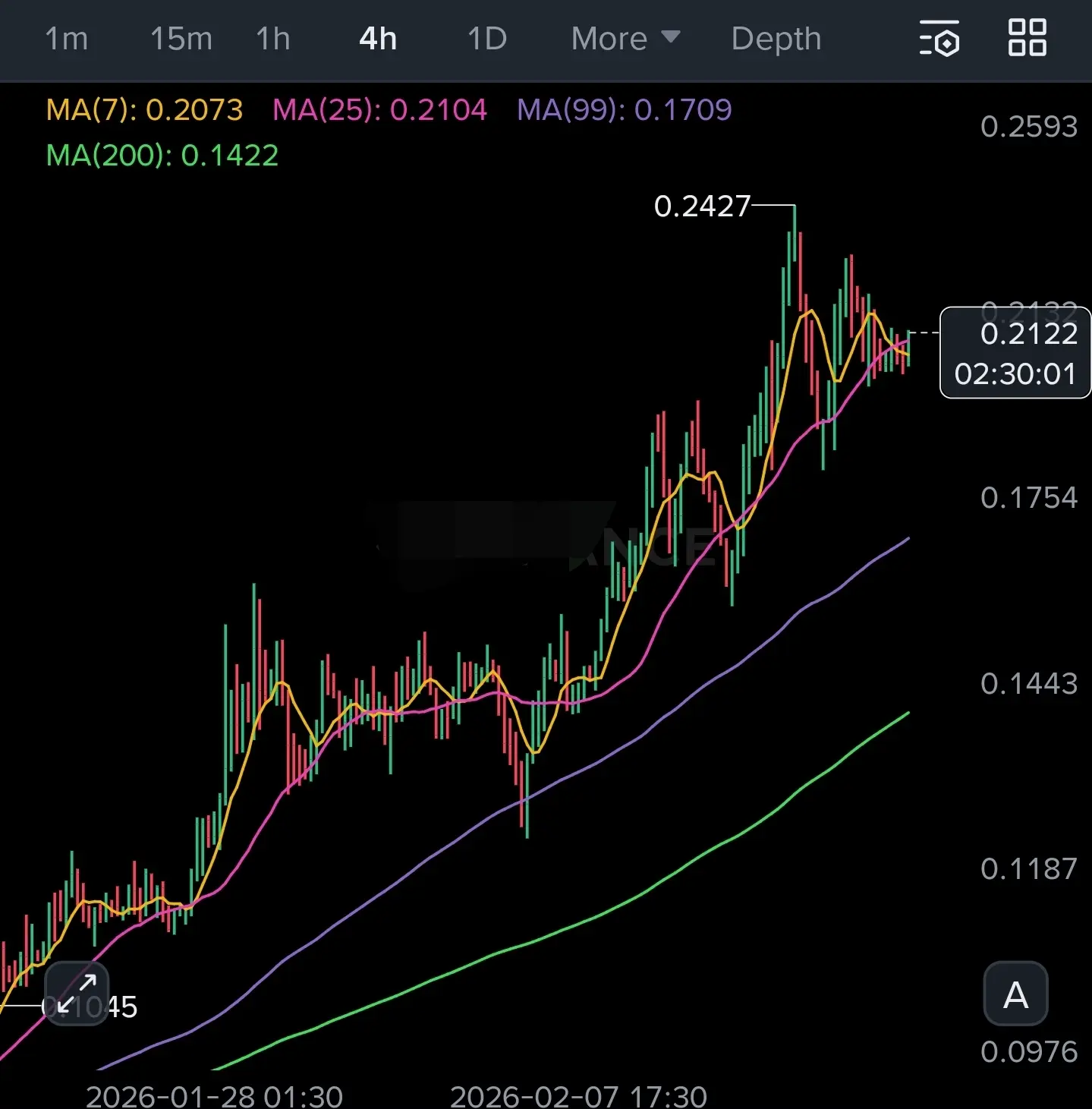Switch to the 15m timeframe
The image size is (1092, 1109).
181,39
